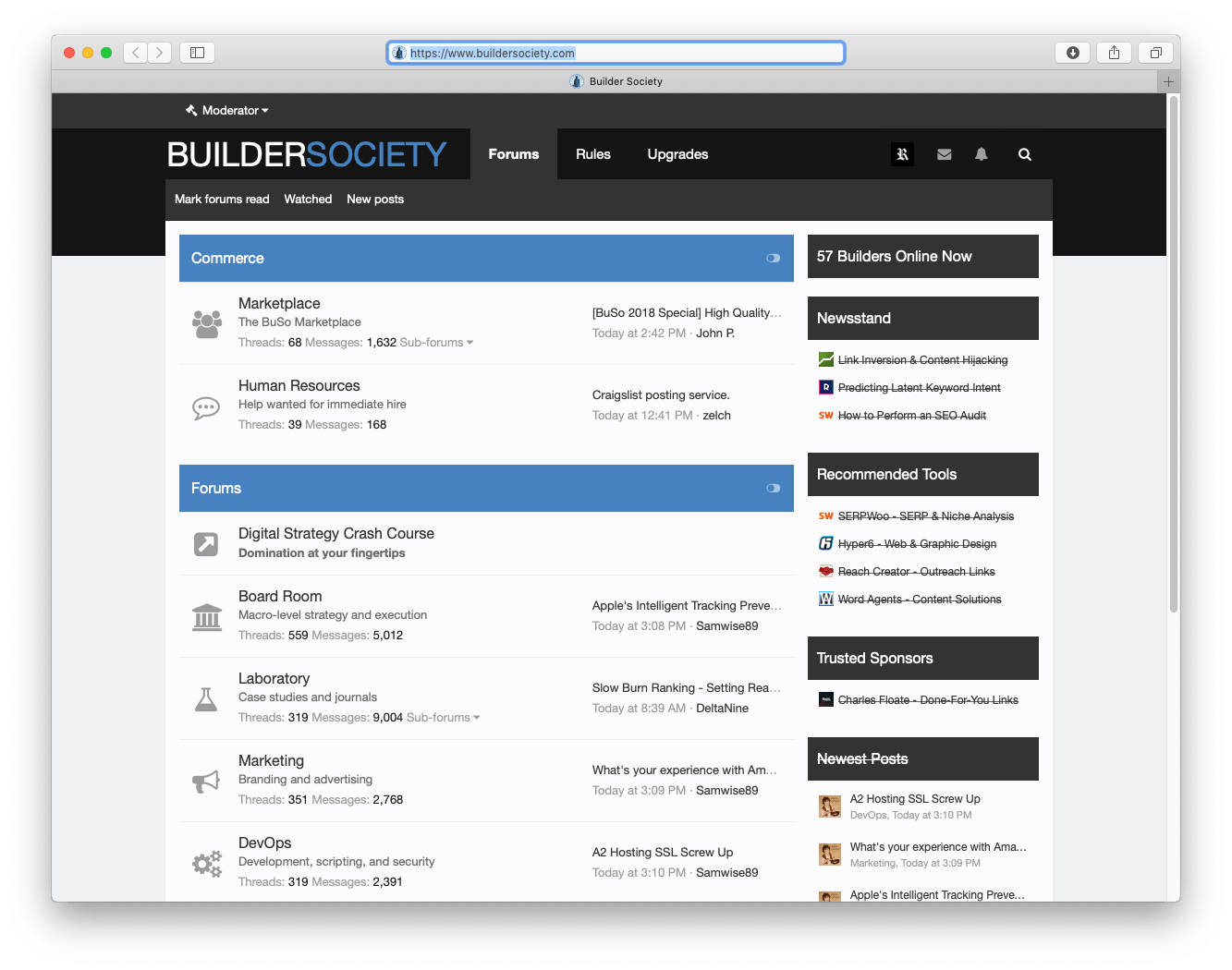1232x970 pixels.
Task: Open the user avatar account icon
Action: 903,154
